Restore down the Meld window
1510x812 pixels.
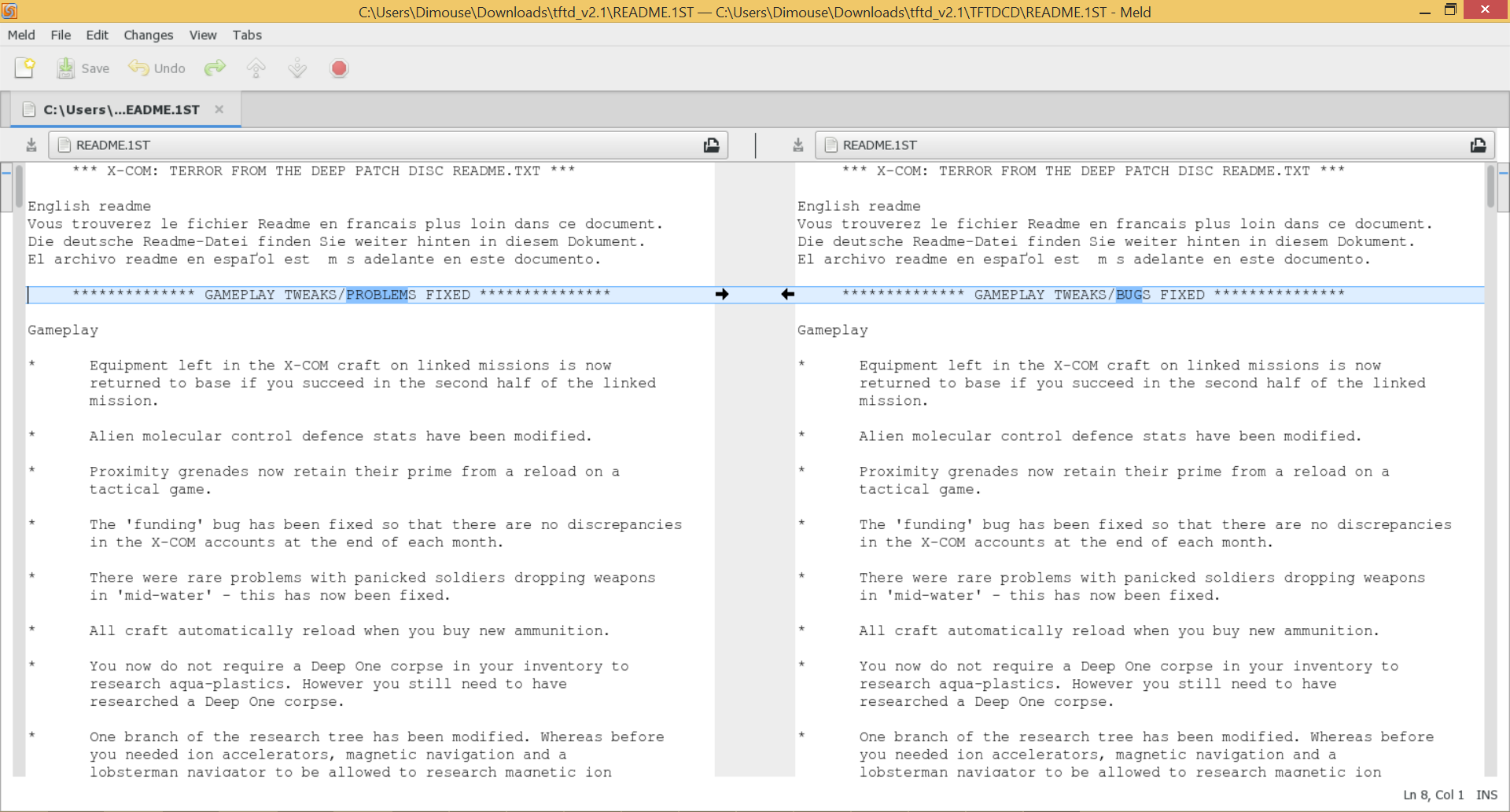(1451, 11)
